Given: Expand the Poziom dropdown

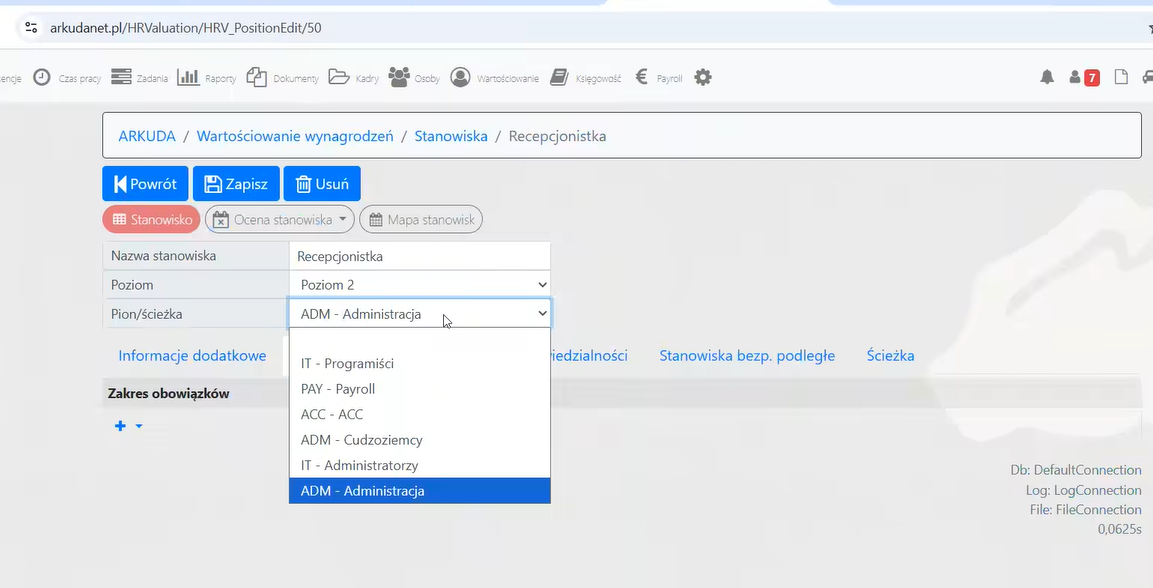Looking at the screenshot, I should [x=419, y=285].
